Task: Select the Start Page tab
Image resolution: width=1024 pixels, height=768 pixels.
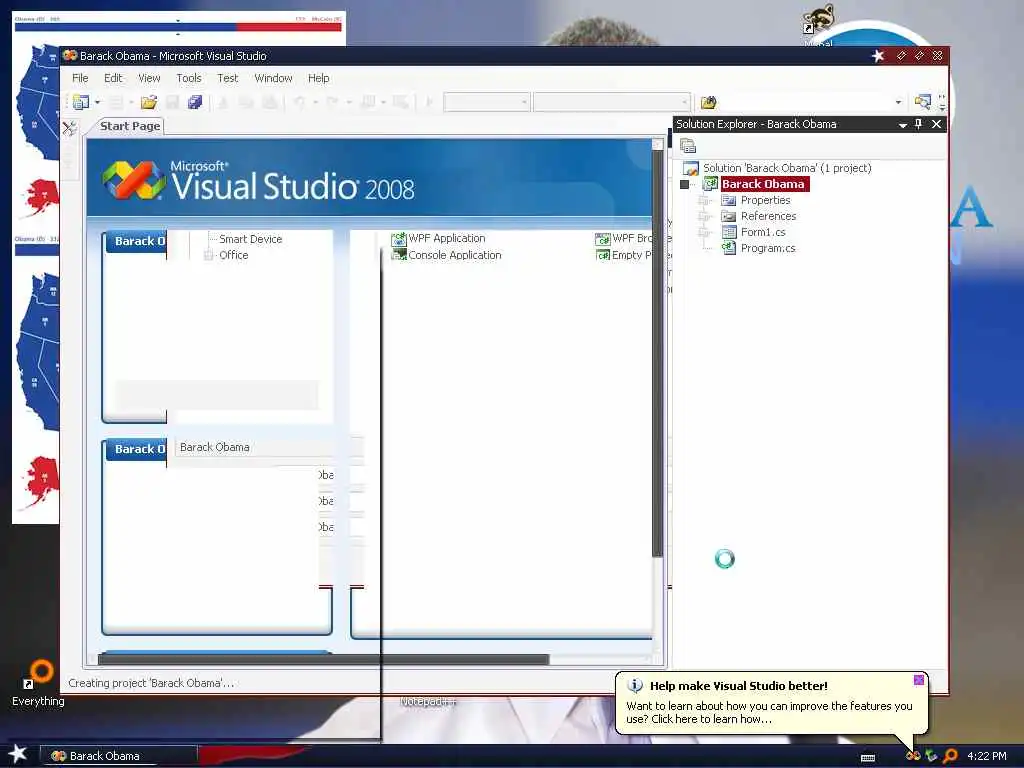Action: [129, 126]
